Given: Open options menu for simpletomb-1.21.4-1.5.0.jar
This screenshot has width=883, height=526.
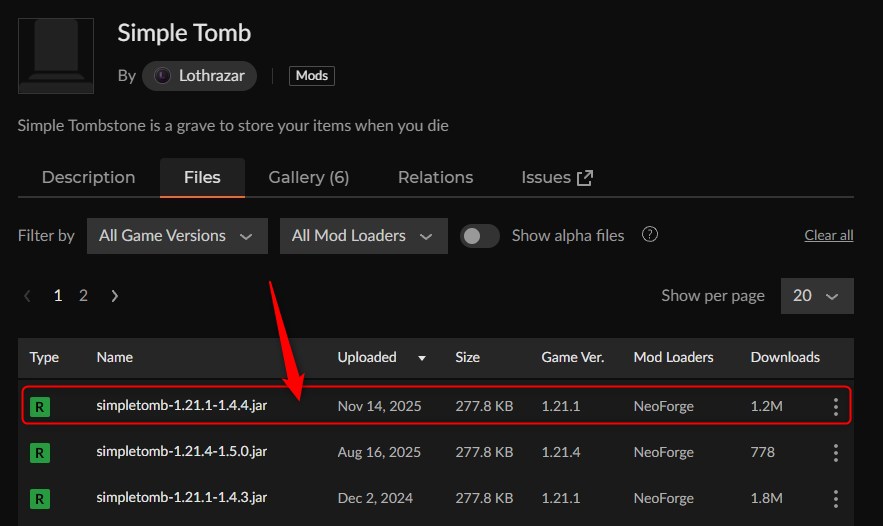Looking at the screenshot, I should coord(836,452).
